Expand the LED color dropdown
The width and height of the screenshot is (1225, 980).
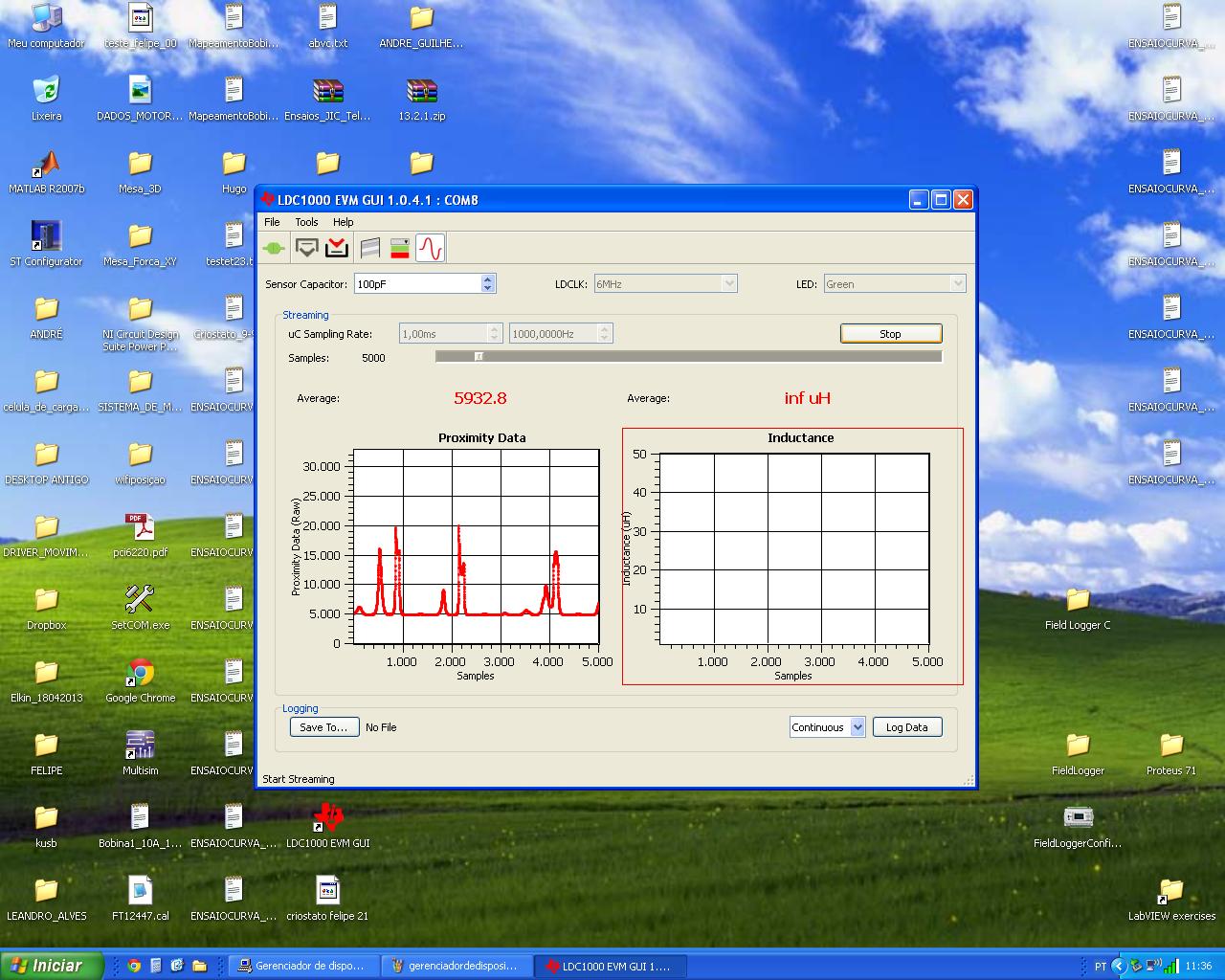click(x=957, y=283)
